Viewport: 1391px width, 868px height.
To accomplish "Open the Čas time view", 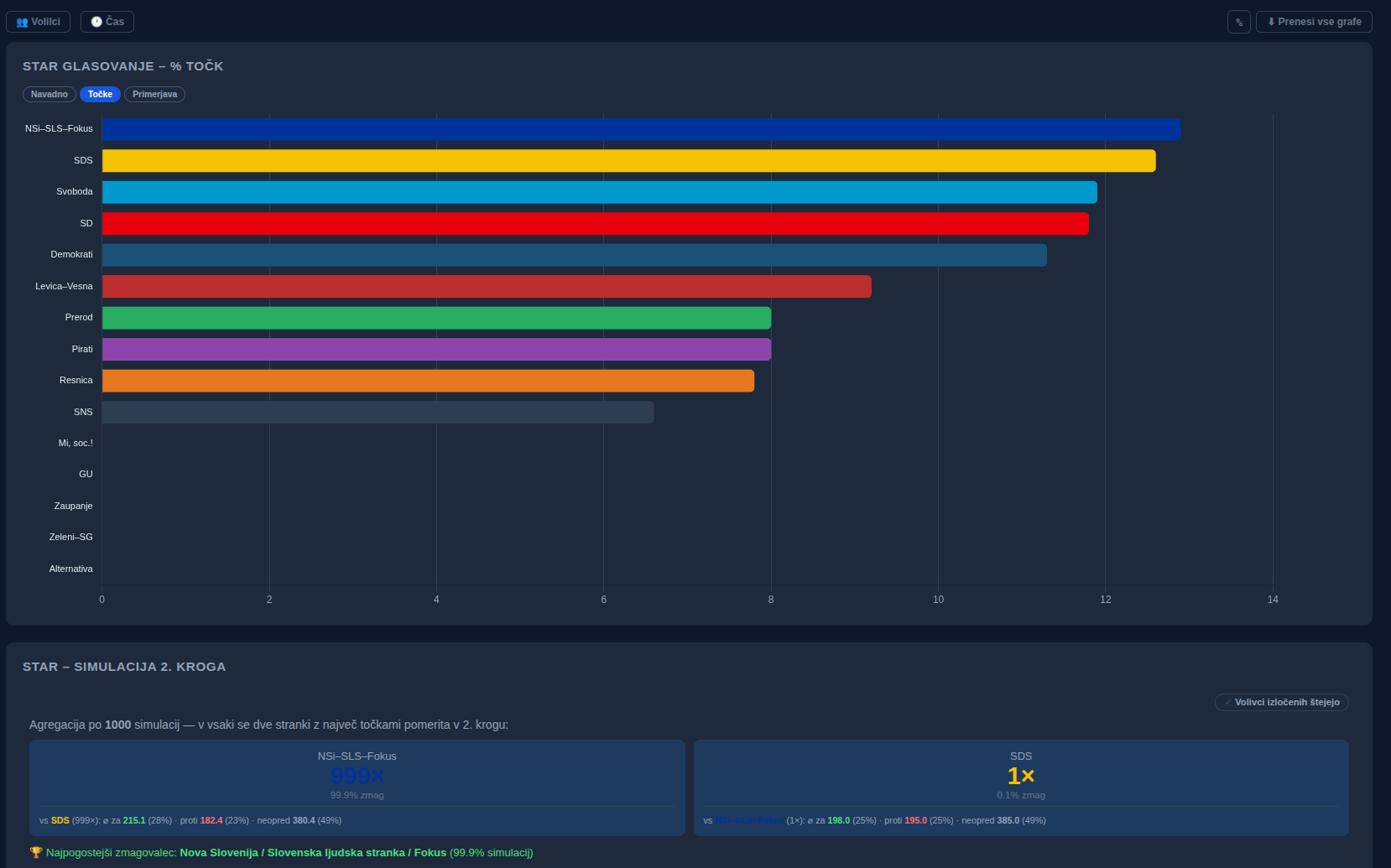I will (107, 22).
